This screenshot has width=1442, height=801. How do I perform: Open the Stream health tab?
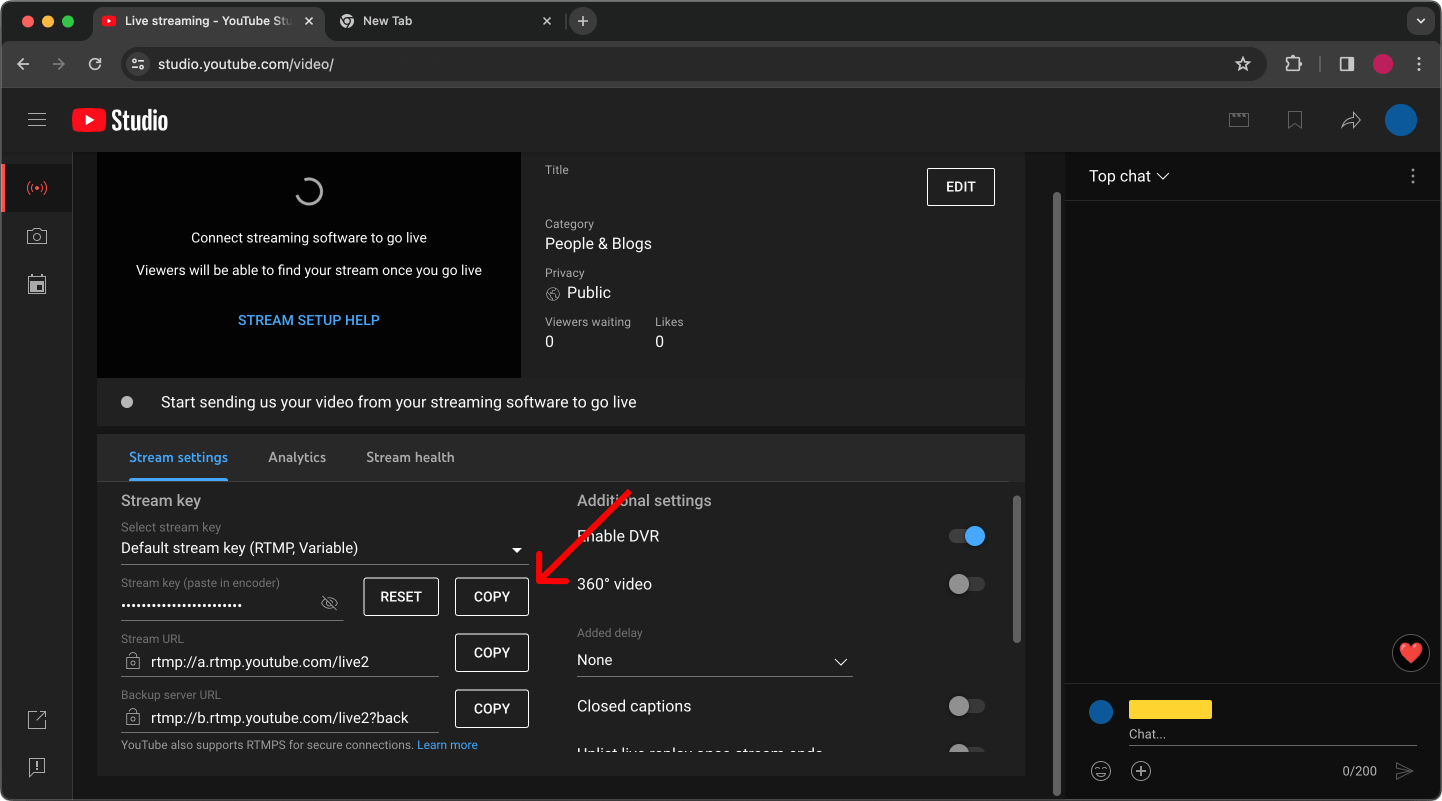click(410, 457)
